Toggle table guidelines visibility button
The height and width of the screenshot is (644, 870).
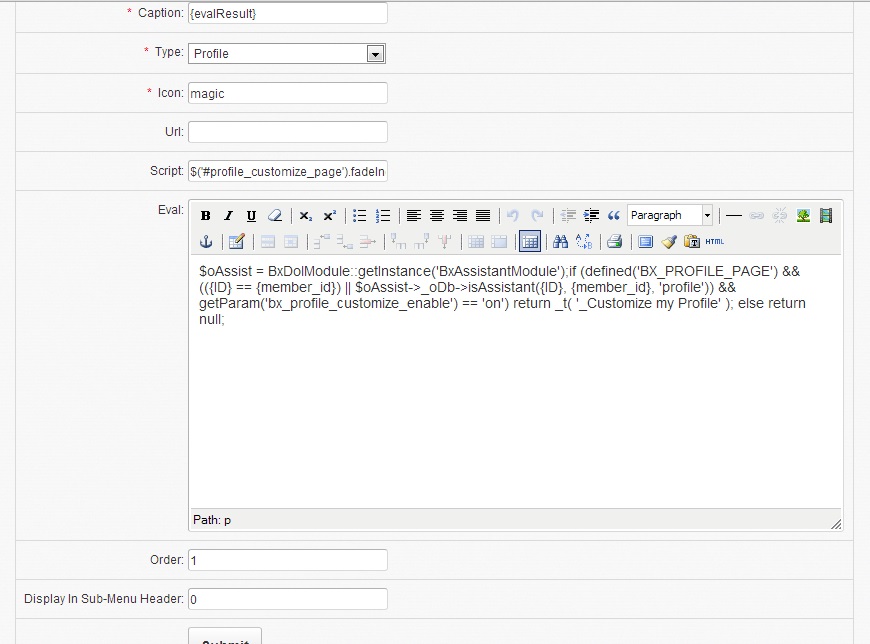(x=530, y=242)
